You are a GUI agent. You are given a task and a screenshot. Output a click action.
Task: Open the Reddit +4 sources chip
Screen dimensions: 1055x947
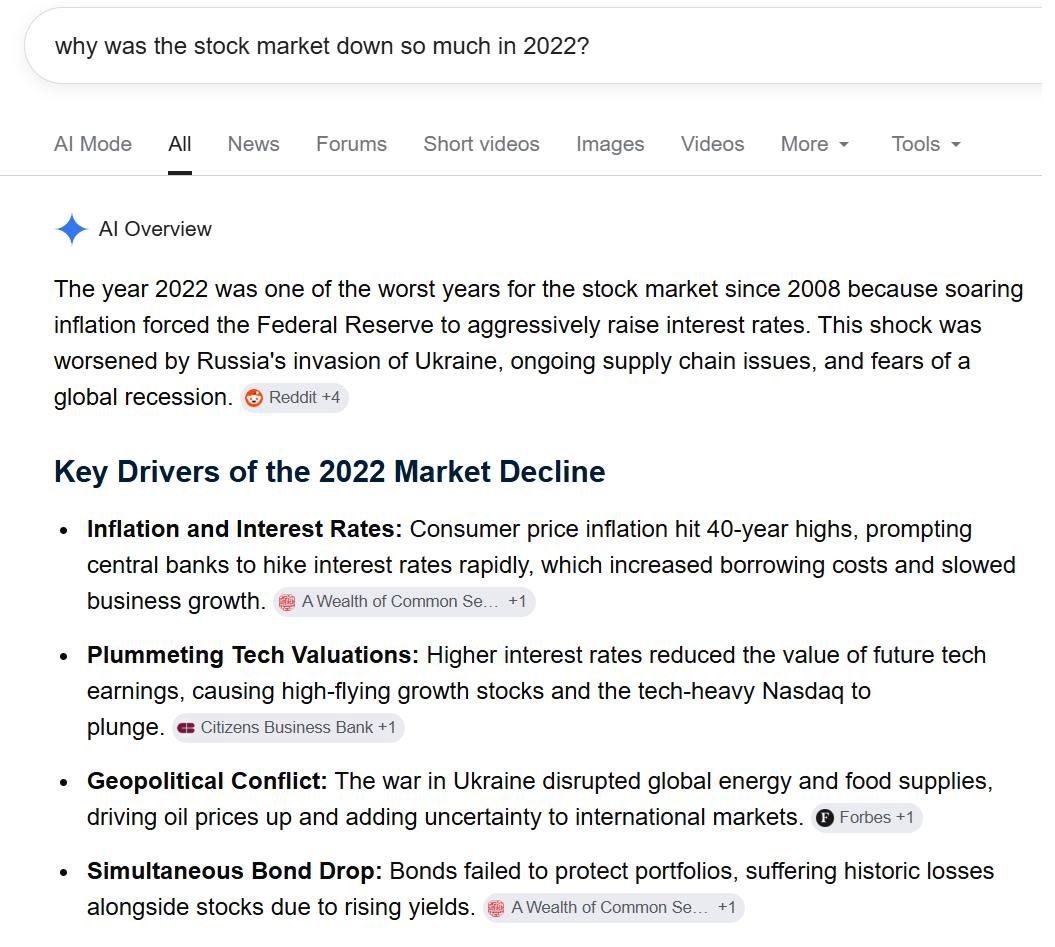click(294, 398)
